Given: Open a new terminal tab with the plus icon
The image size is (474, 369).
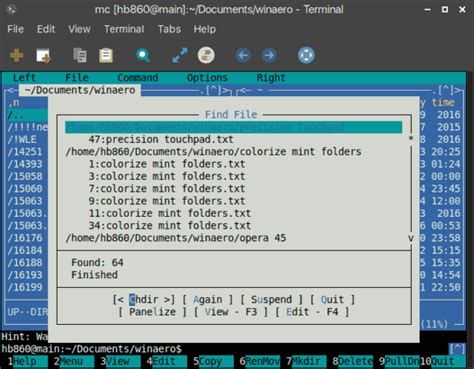Looking at the screenshot, I should point(17,55).
